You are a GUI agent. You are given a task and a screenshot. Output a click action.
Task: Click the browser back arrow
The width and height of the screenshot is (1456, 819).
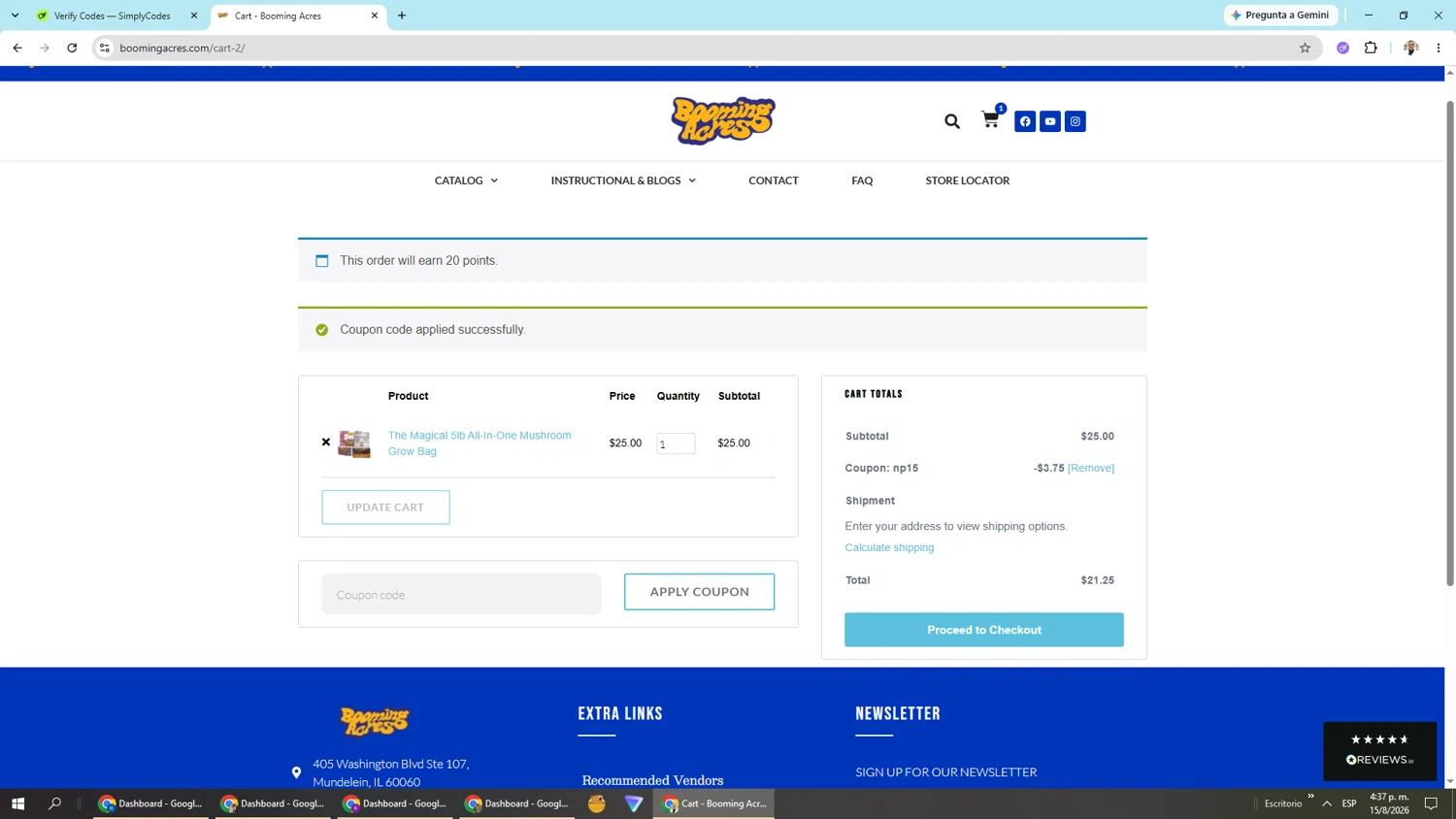(17, 48)
